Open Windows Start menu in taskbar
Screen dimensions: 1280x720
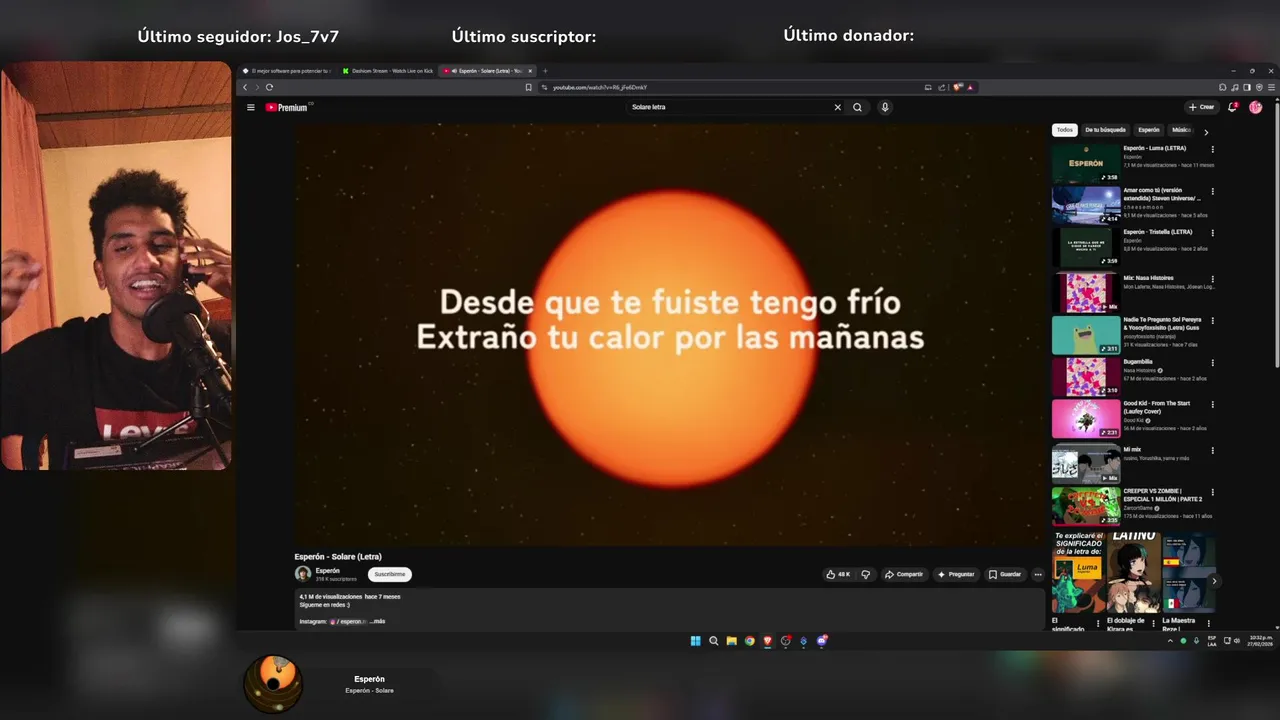tap(695, 641)
